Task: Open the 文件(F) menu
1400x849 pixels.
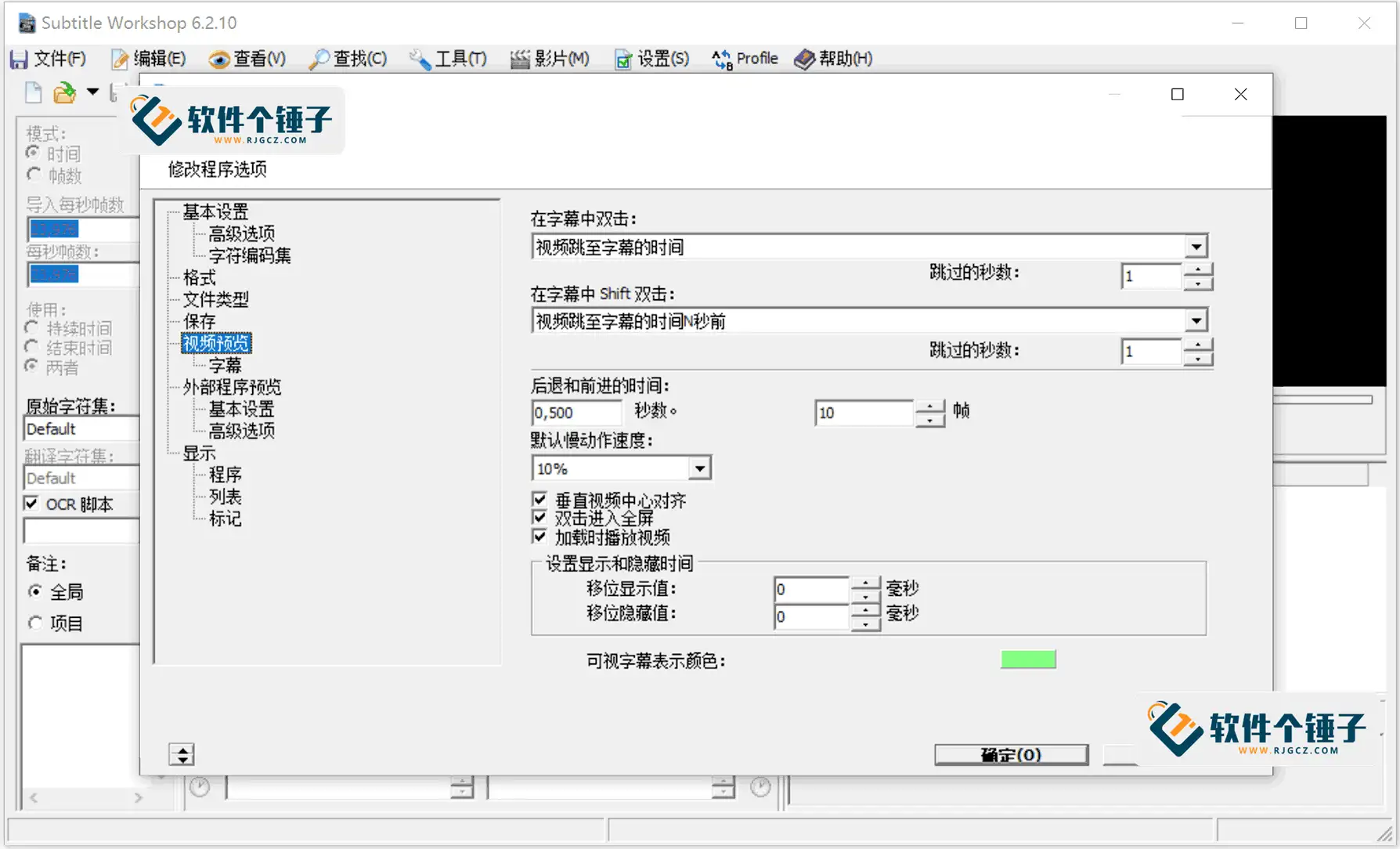Action: coord(49,59)
